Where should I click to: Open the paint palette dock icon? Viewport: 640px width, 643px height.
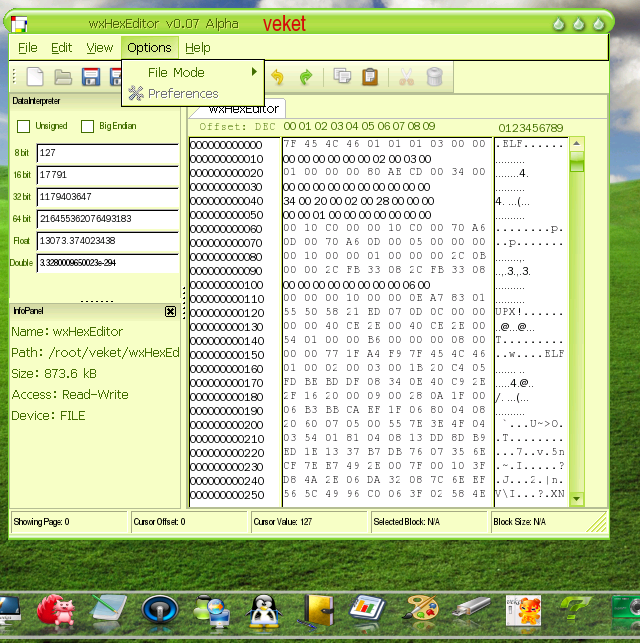coord(419,608)
